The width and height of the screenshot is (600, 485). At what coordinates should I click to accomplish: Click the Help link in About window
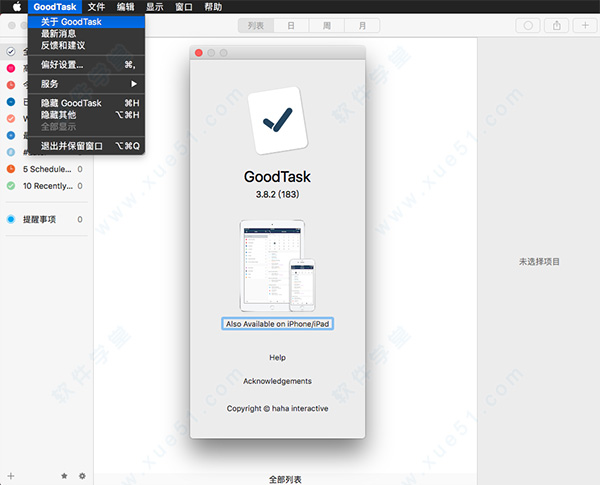[x=277, y=358]
